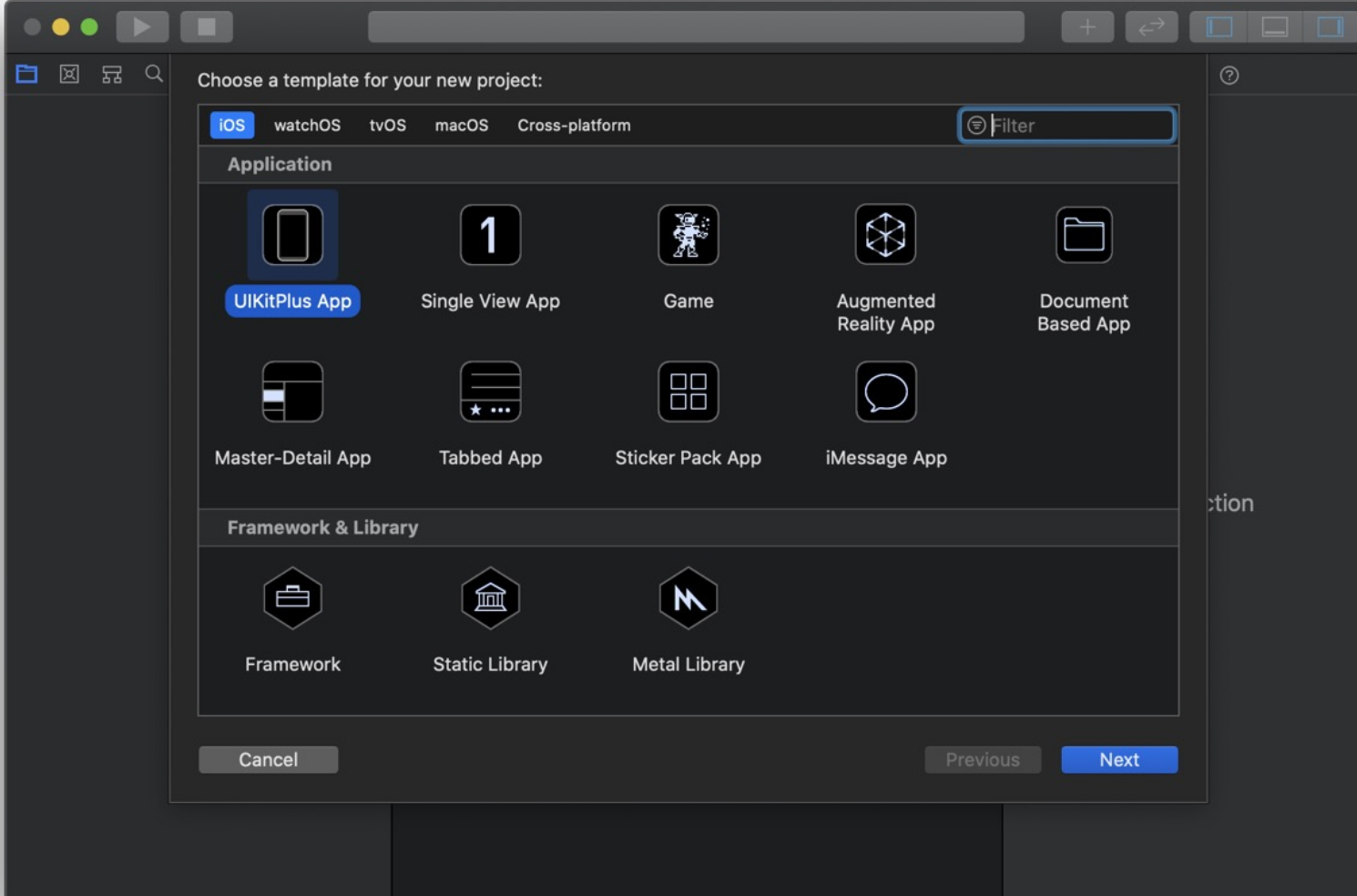Click the Metal Library label
The width and height of the screenshot is (1357, 896).
(689, 665)
